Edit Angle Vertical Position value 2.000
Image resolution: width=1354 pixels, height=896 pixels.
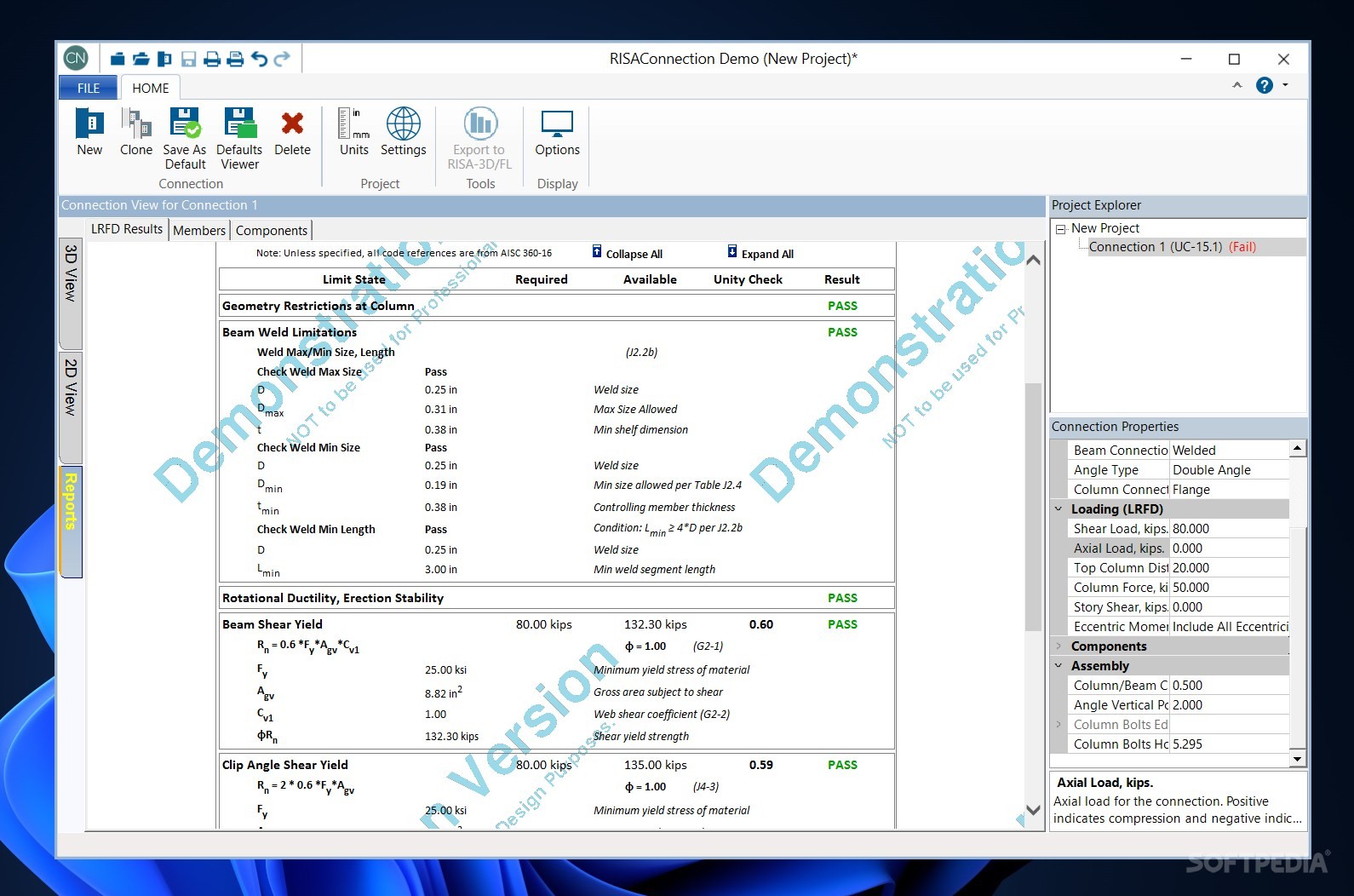coord(1229,704)
